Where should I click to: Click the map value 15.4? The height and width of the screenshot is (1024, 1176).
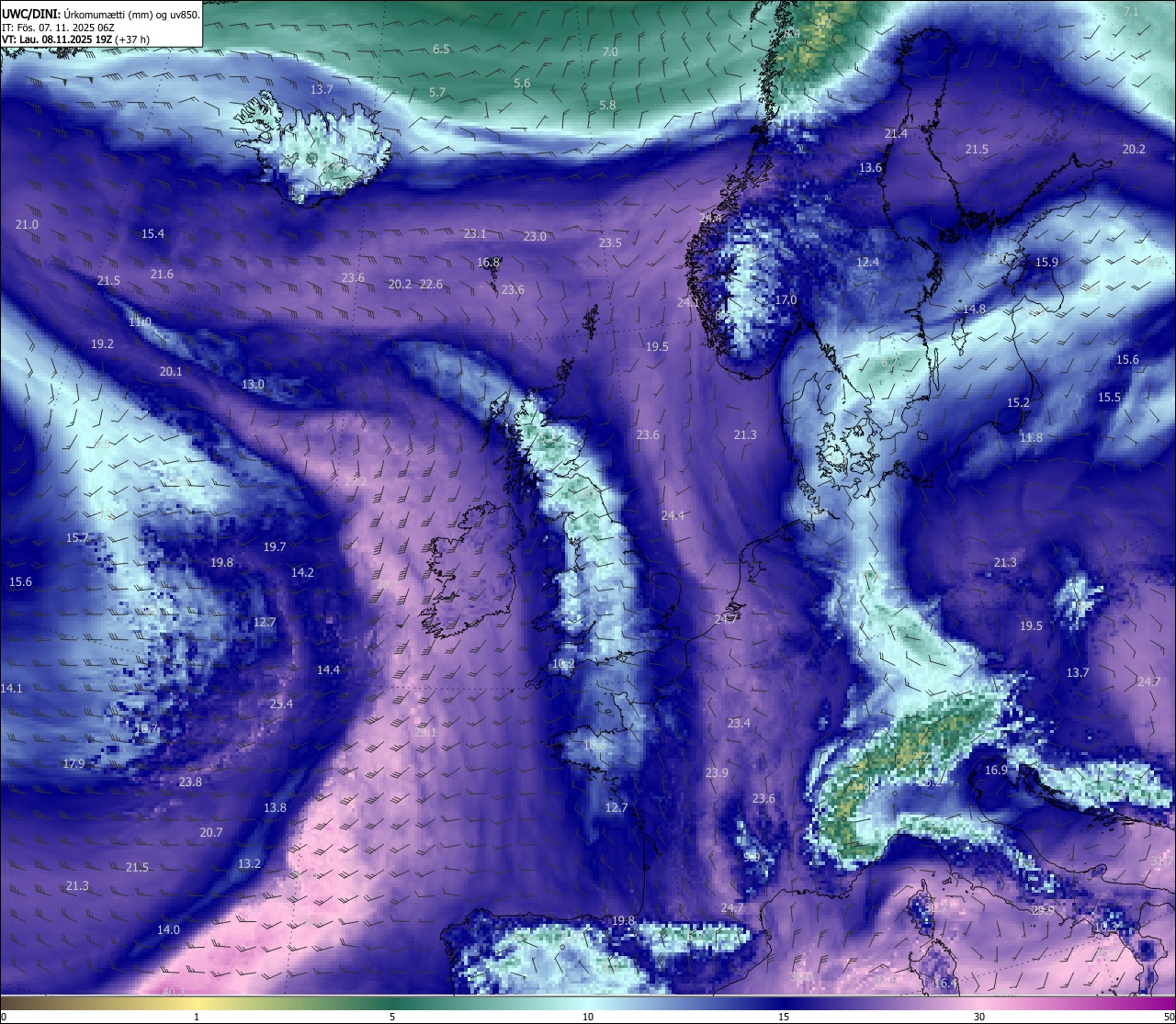pos(153,234)
